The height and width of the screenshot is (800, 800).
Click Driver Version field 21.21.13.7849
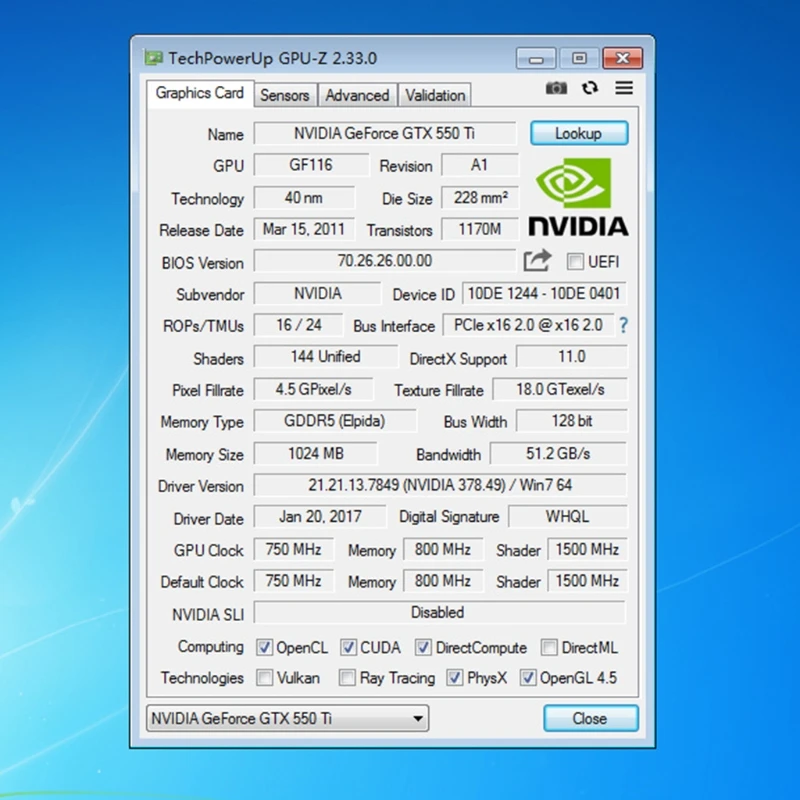pos(440,486)
